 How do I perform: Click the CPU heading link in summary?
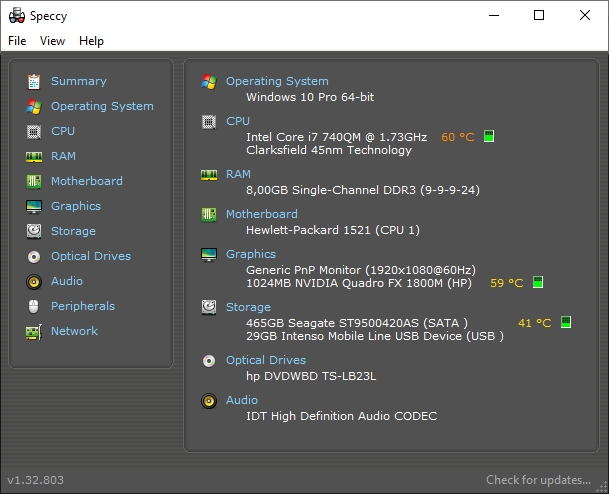click(x=238, y=121)
